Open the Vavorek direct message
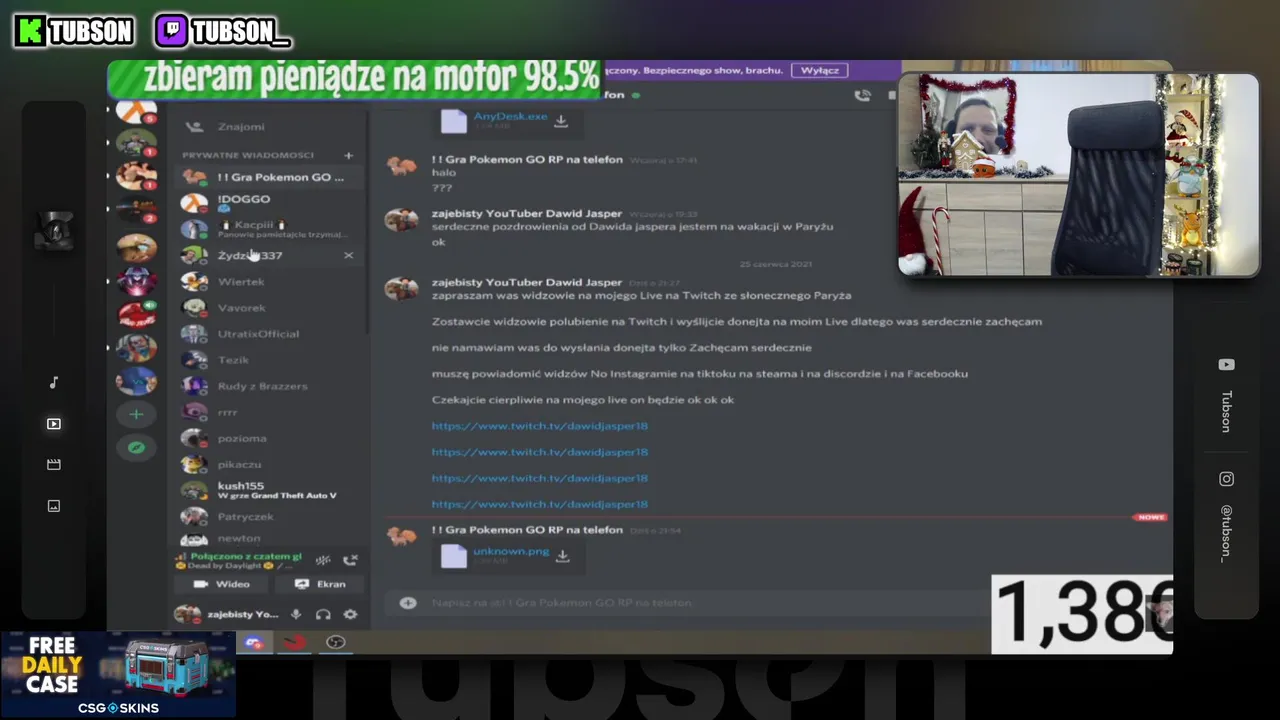1280x720 pixels. pyautogui.click(x=268, y=308)
